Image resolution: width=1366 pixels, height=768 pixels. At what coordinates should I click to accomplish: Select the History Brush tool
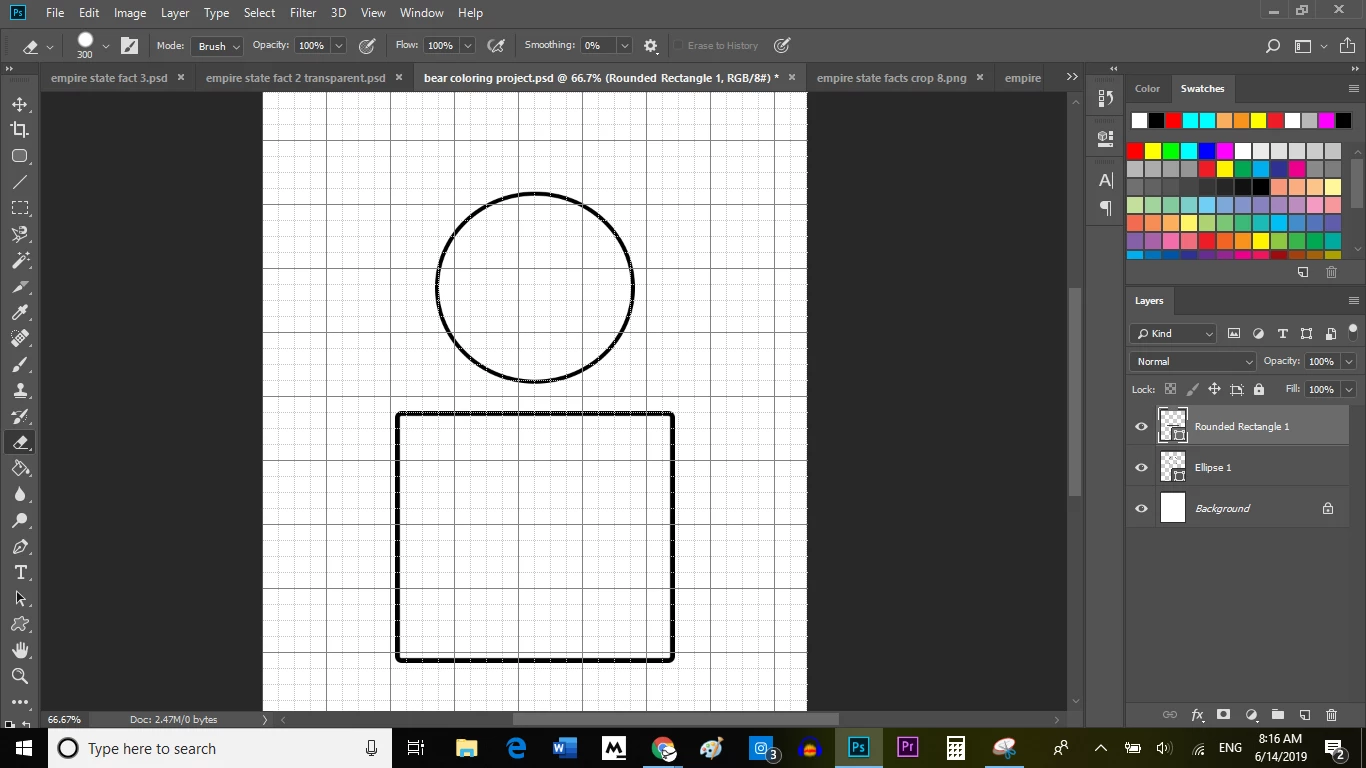tap(20, 416)
